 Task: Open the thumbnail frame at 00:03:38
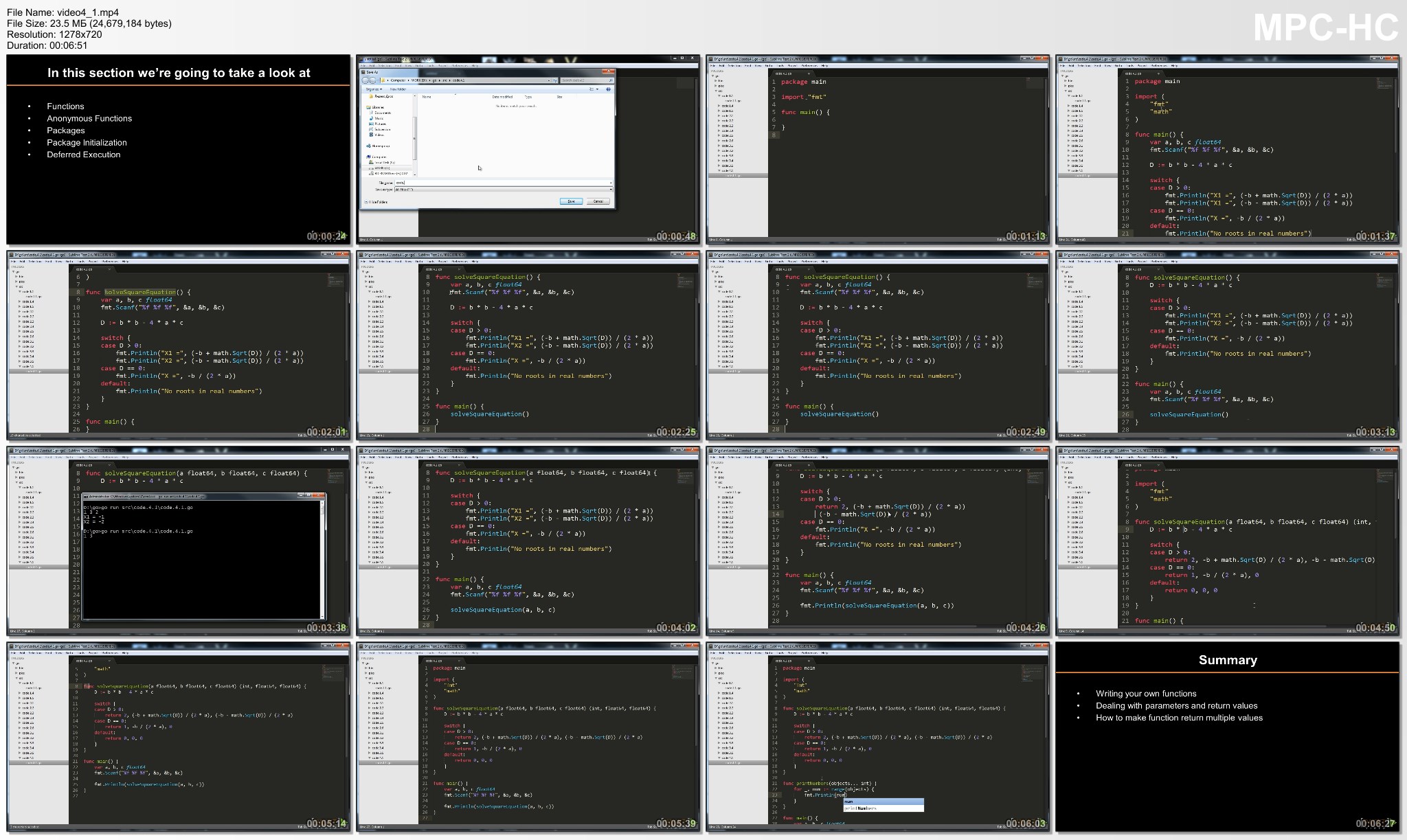tap(178, 541)
